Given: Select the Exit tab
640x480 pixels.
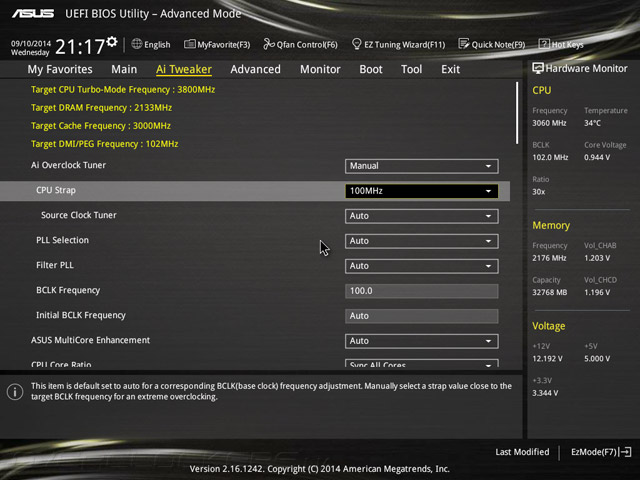Looking at the screenshot, I should tap(451, 69).
